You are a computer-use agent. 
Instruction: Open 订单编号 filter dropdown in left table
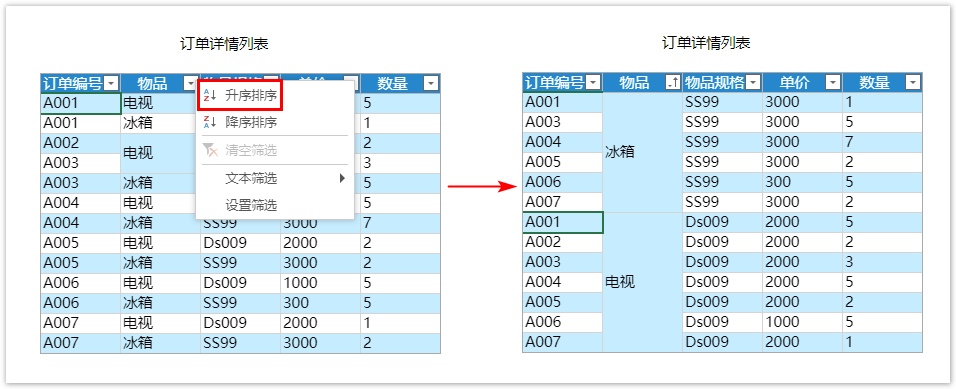pyautogui.click(x=112, y=84)
